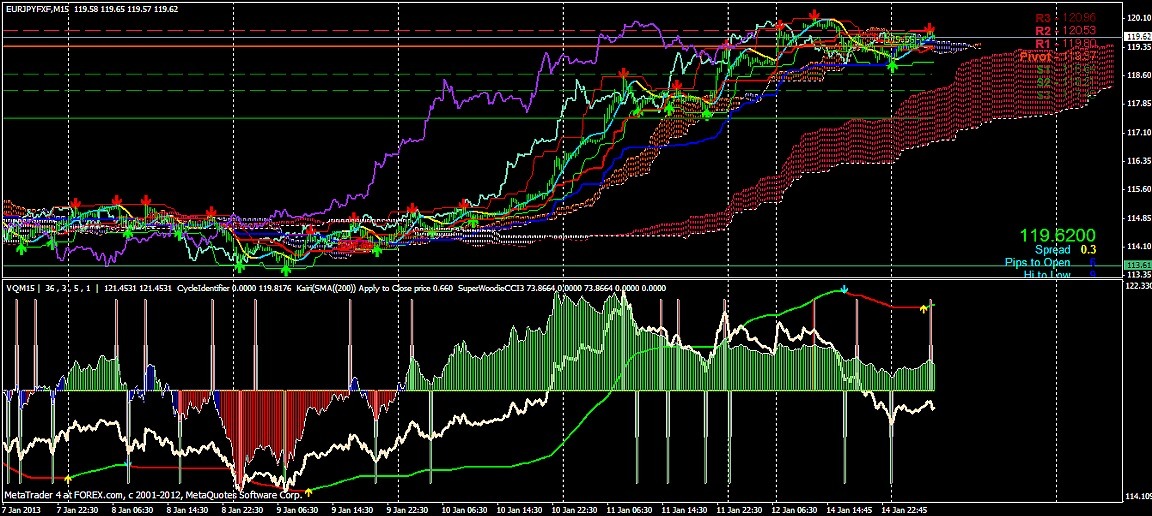Click the 8 Jan 14:30 time label
1152x516 pixels.
tap(188, 509)
